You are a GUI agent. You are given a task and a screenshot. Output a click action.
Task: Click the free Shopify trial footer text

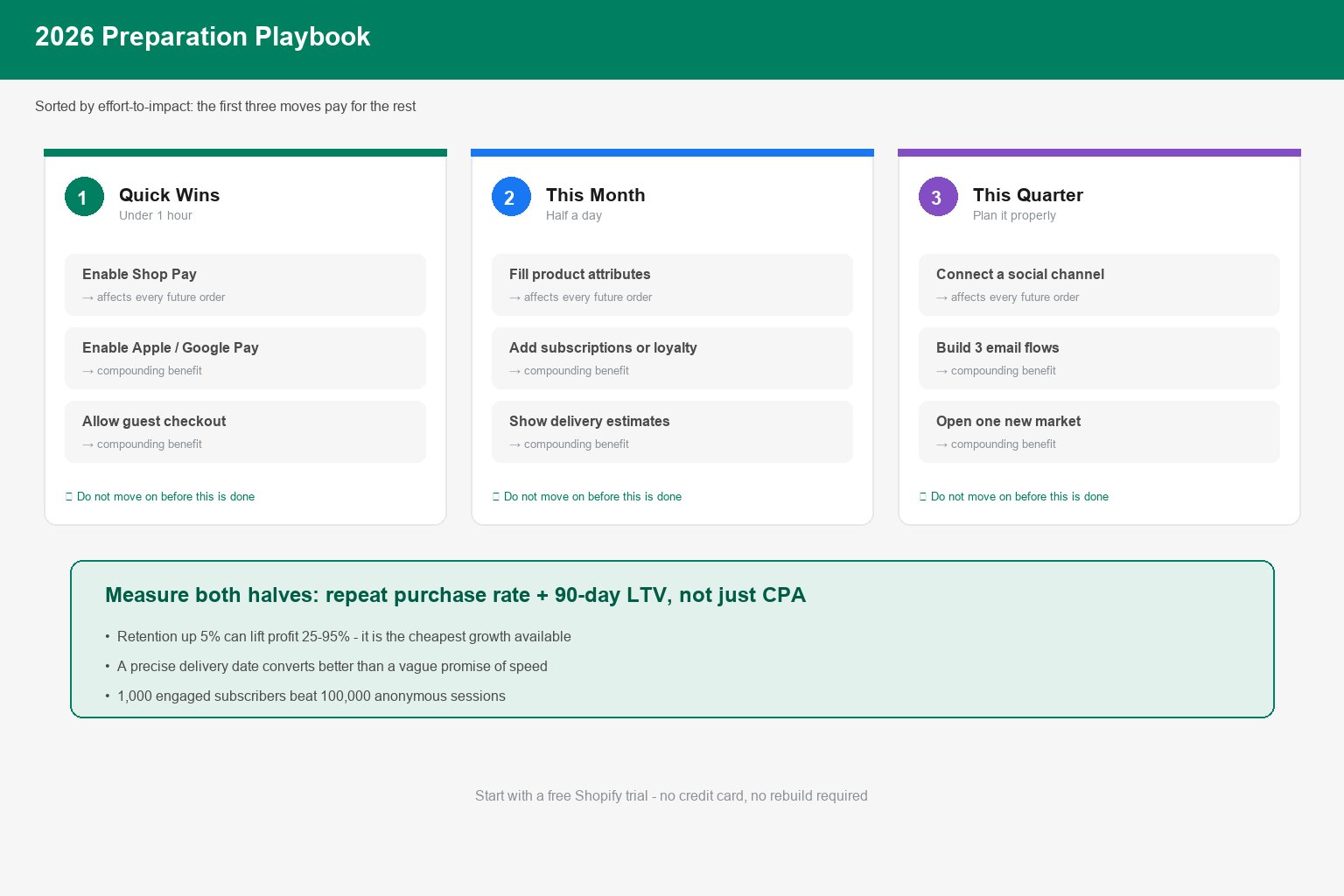pos(671,795)
